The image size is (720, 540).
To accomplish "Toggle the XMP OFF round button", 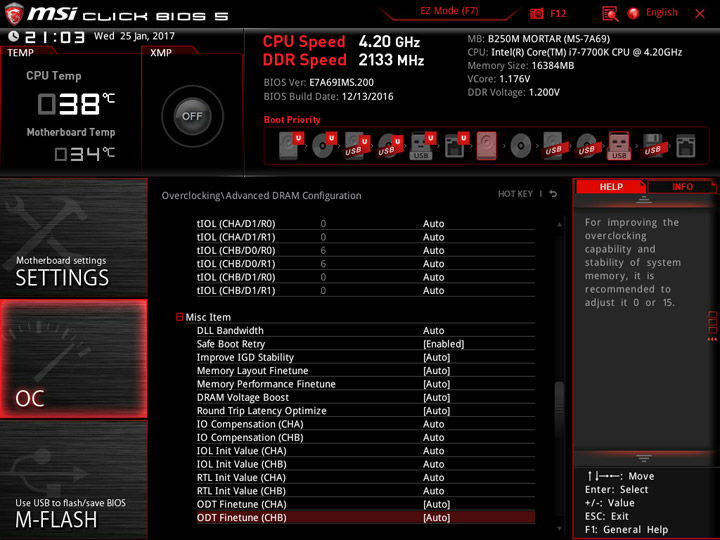I will [x=192, y=116].
